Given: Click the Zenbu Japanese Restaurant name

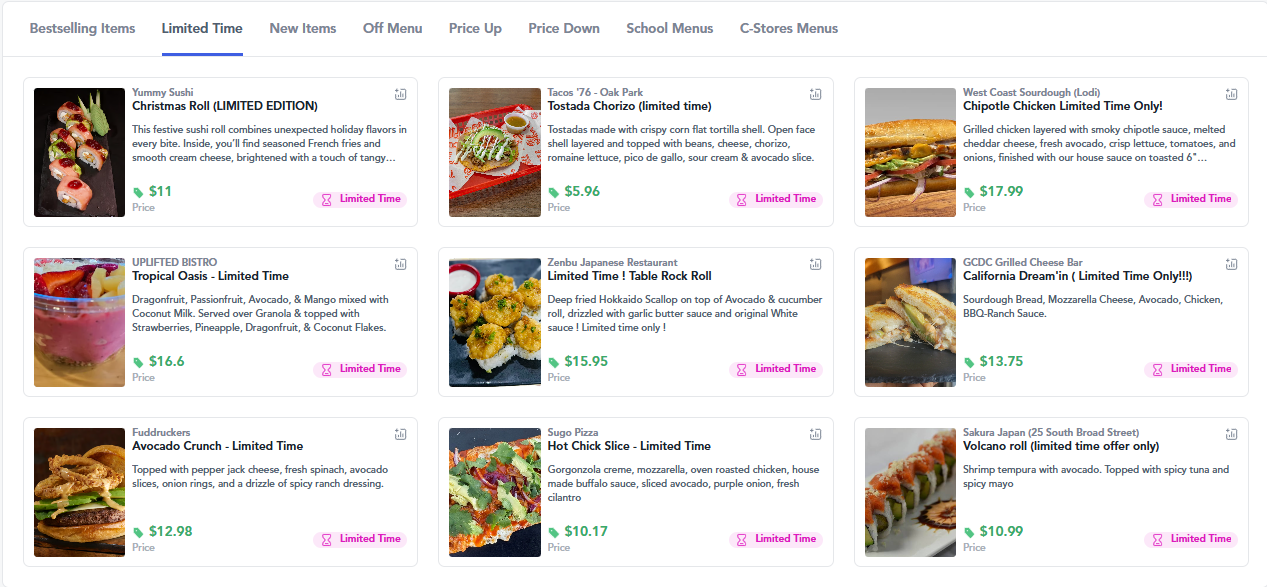Looking at the screenshot, I should click(612, 263).
